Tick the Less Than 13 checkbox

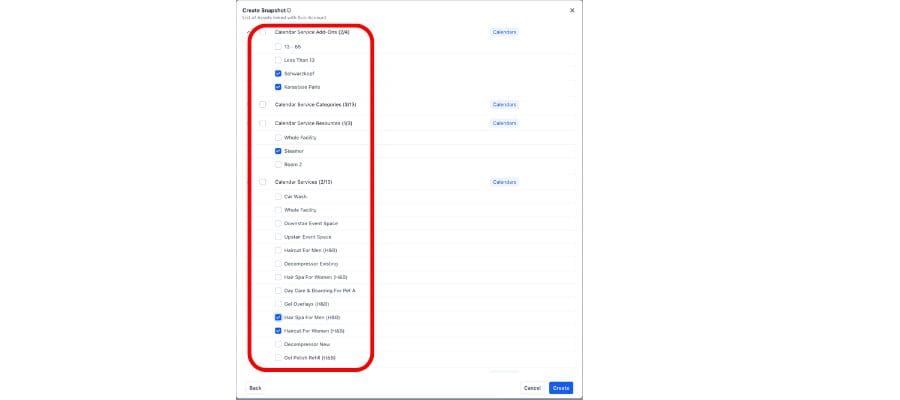click(x=278, y=60)
